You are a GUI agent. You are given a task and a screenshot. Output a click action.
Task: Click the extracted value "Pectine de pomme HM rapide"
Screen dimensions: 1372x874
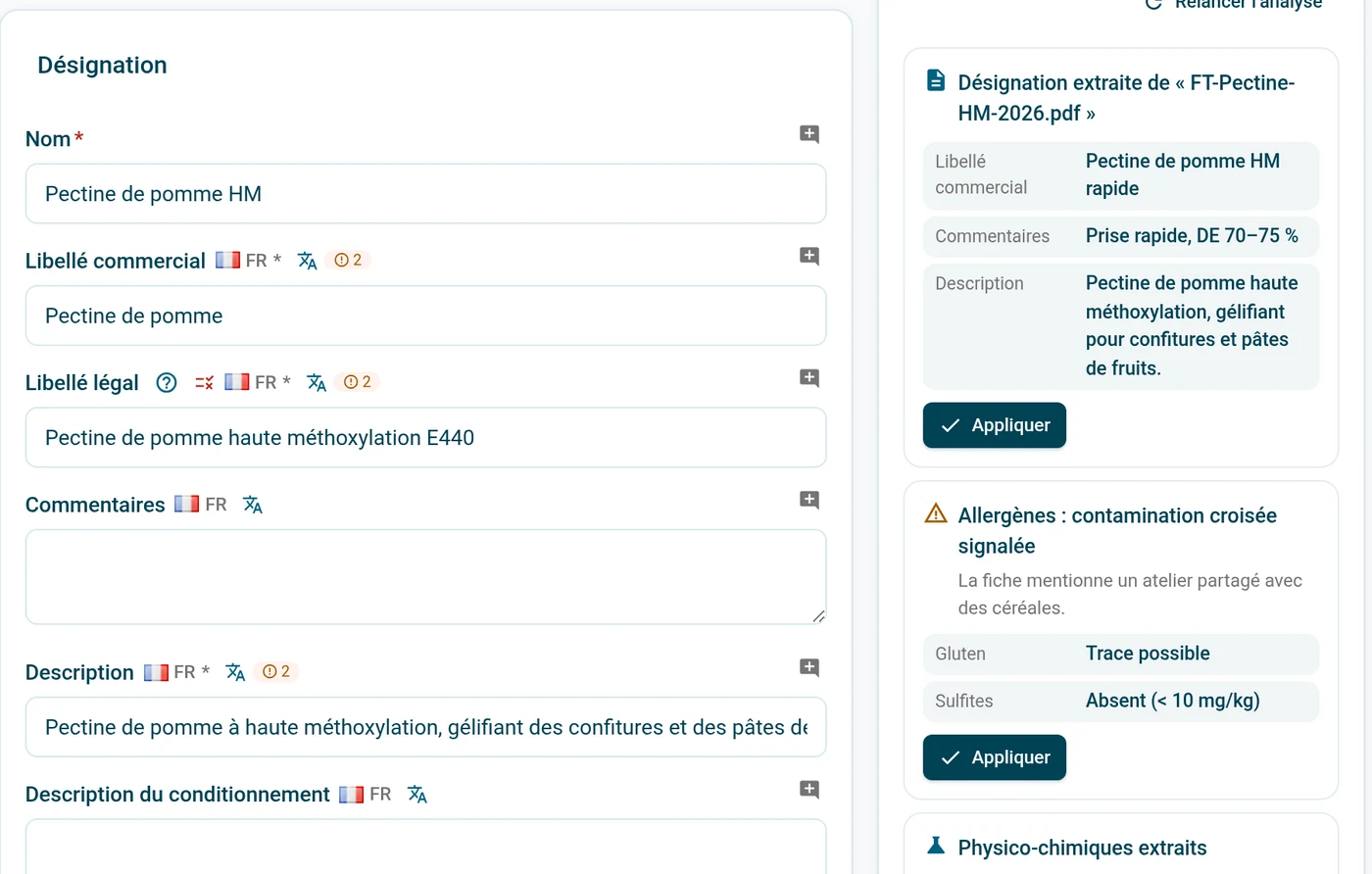click(x=1183, y=174)
